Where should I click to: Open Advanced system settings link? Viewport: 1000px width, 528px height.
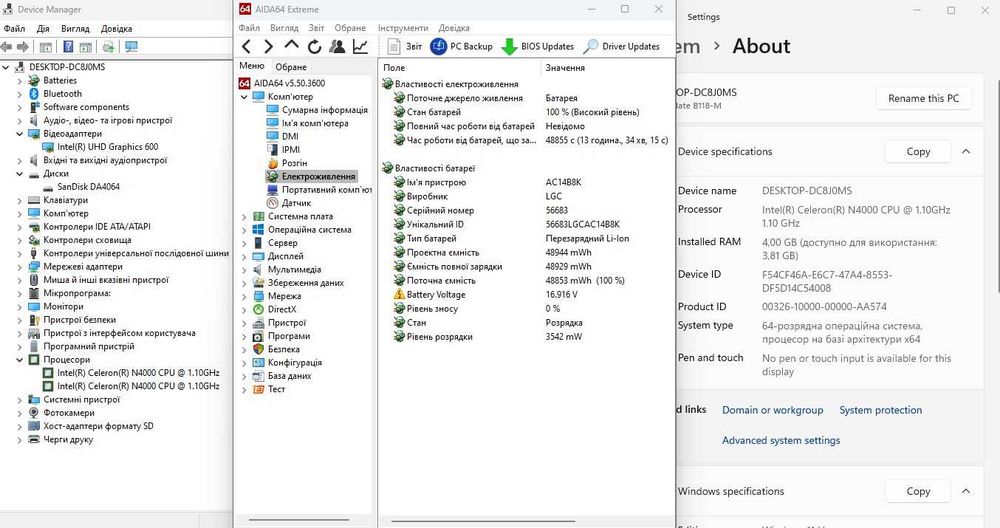click(x=781, y=440)
